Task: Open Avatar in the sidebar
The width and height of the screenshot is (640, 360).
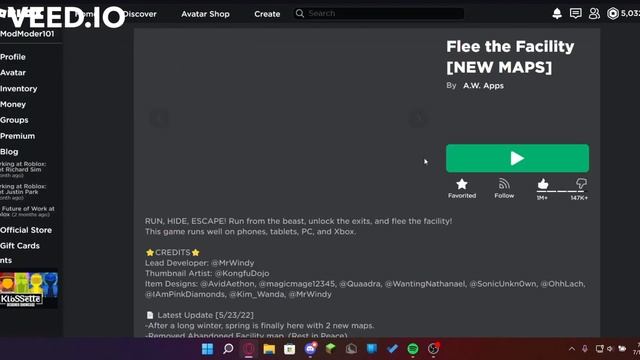Action: click(13, 73)
